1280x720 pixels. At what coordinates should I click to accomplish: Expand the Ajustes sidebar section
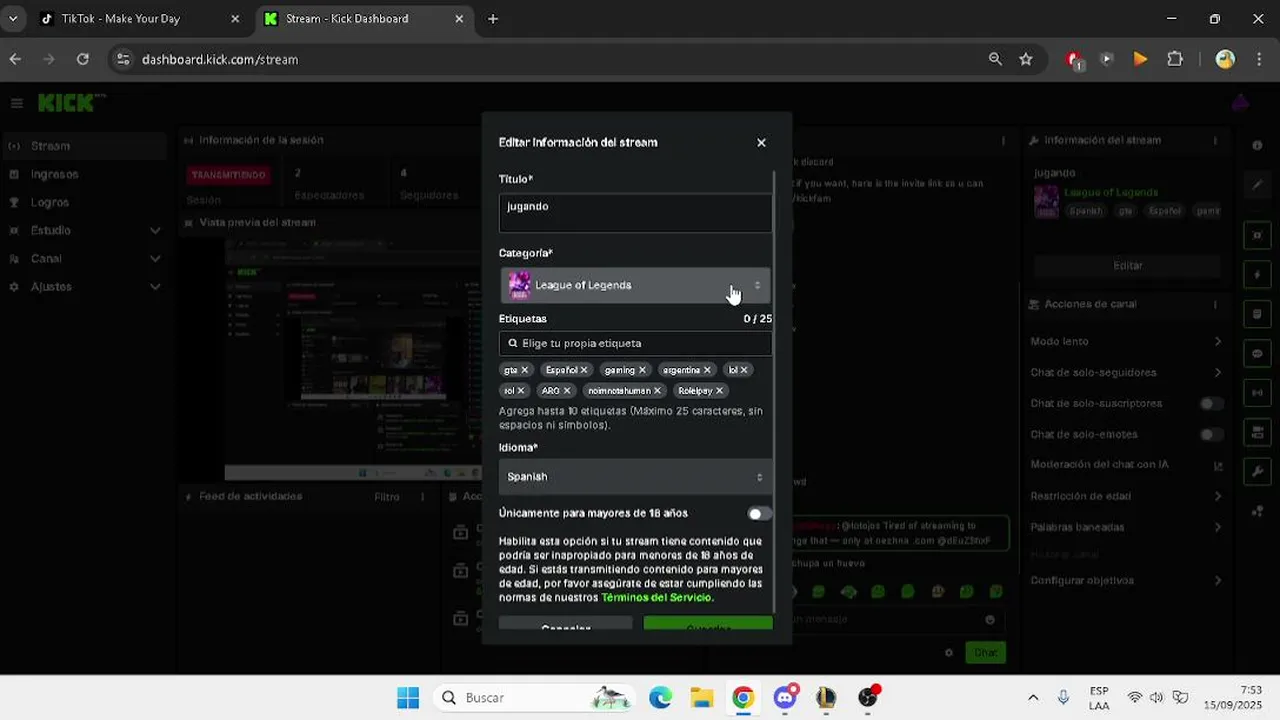pos(83,287)
